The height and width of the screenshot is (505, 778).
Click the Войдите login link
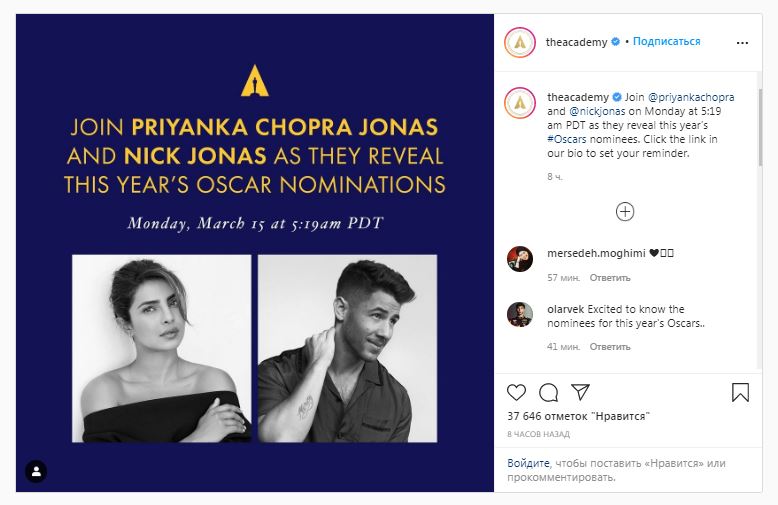529,463
